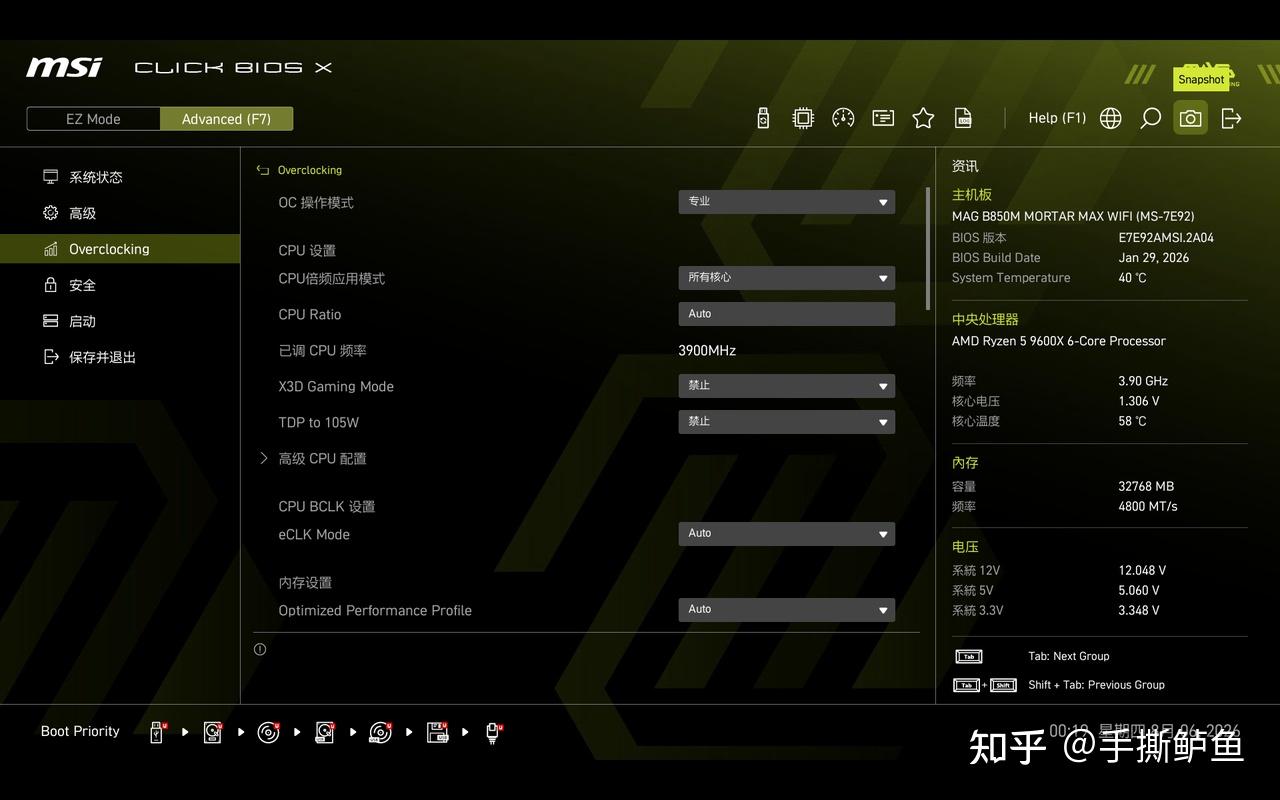Click the info circle icon below settings list
Viewport: 1280px width, 800px height.
pyautogui.click(x=260, y=649)
